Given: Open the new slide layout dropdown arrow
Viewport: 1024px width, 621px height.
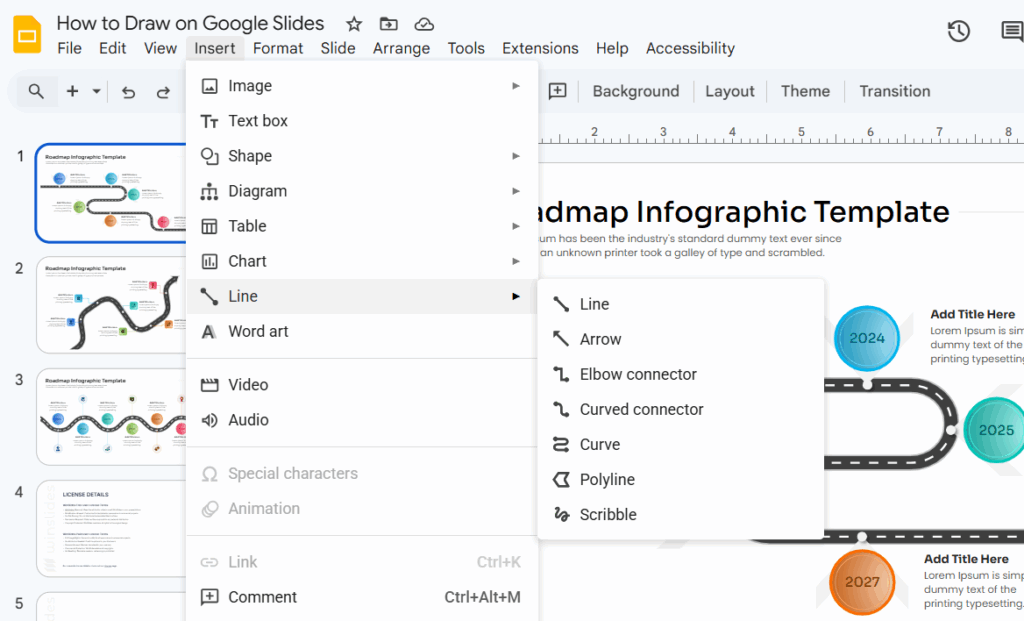Looking at the screenshot, I should (x=97, y=92).
